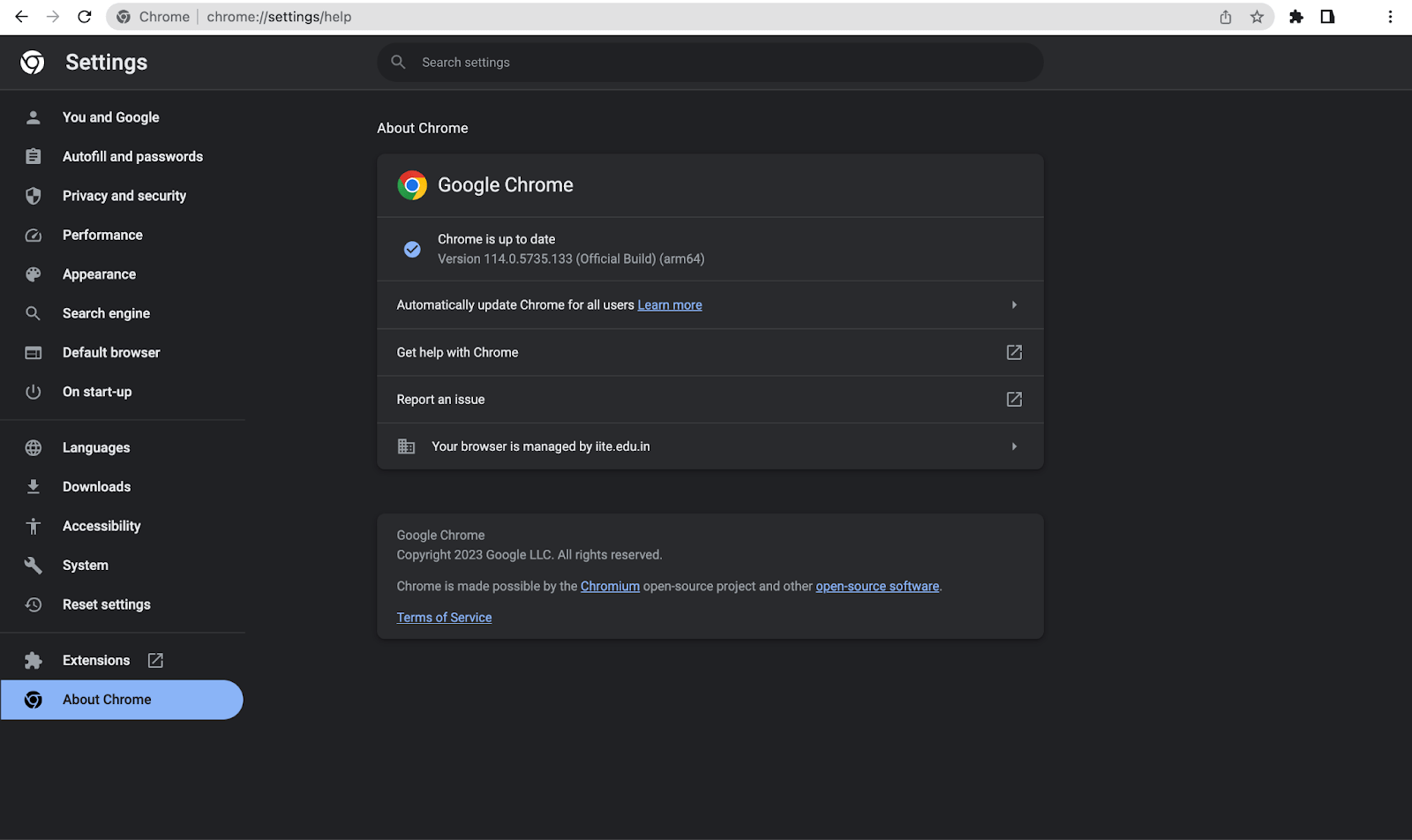Open Privacy and security settings
Image resolution: width=1412 pixels, height=840 pixels.
tap(124, 196)
